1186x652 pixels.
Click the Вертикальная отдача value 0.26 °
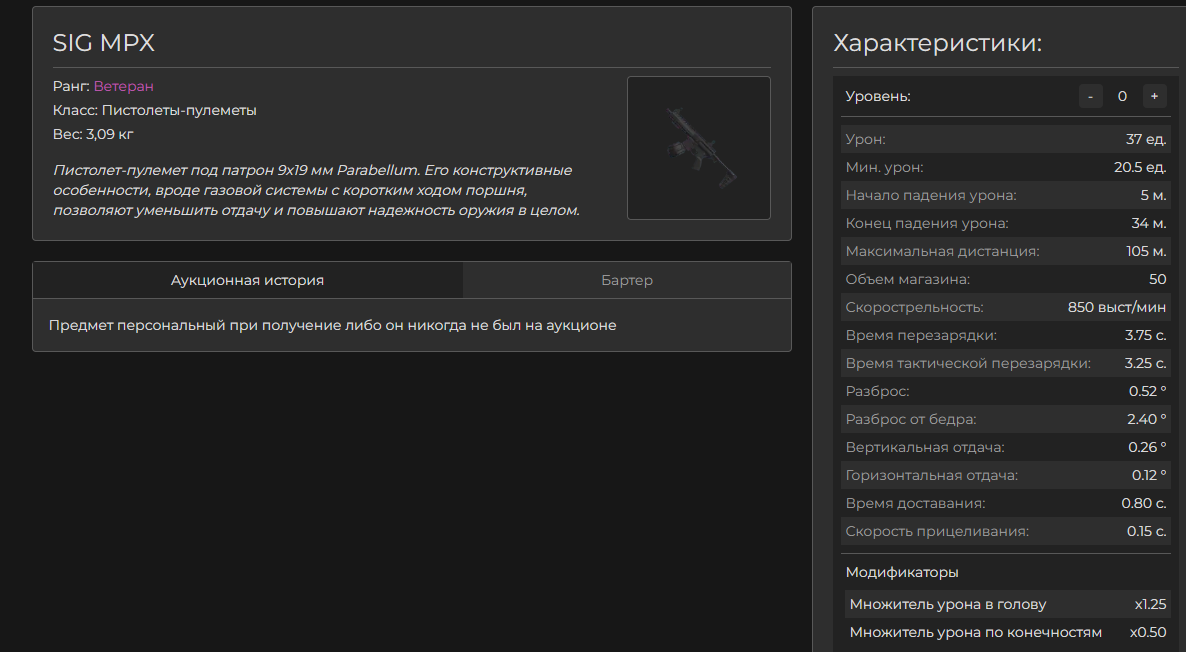pyautogui.click(x=1147, y=447)
